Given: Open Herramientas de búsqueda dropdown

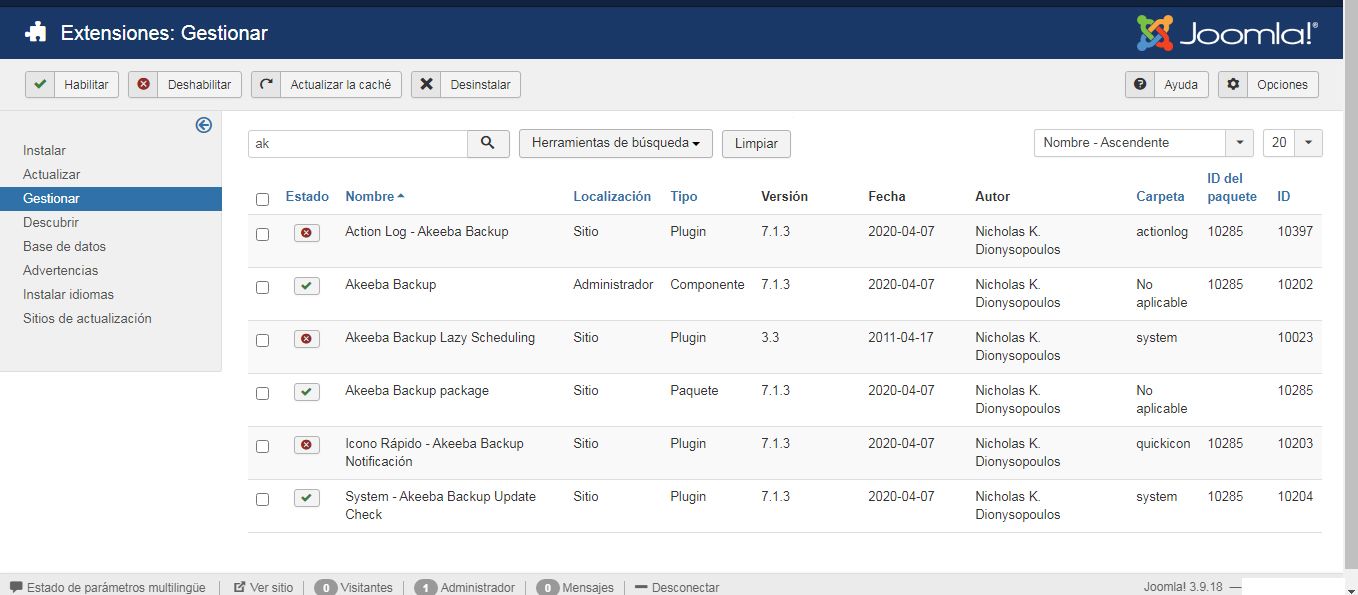Looking at the screenshot, I should click(x=616, y=143).
